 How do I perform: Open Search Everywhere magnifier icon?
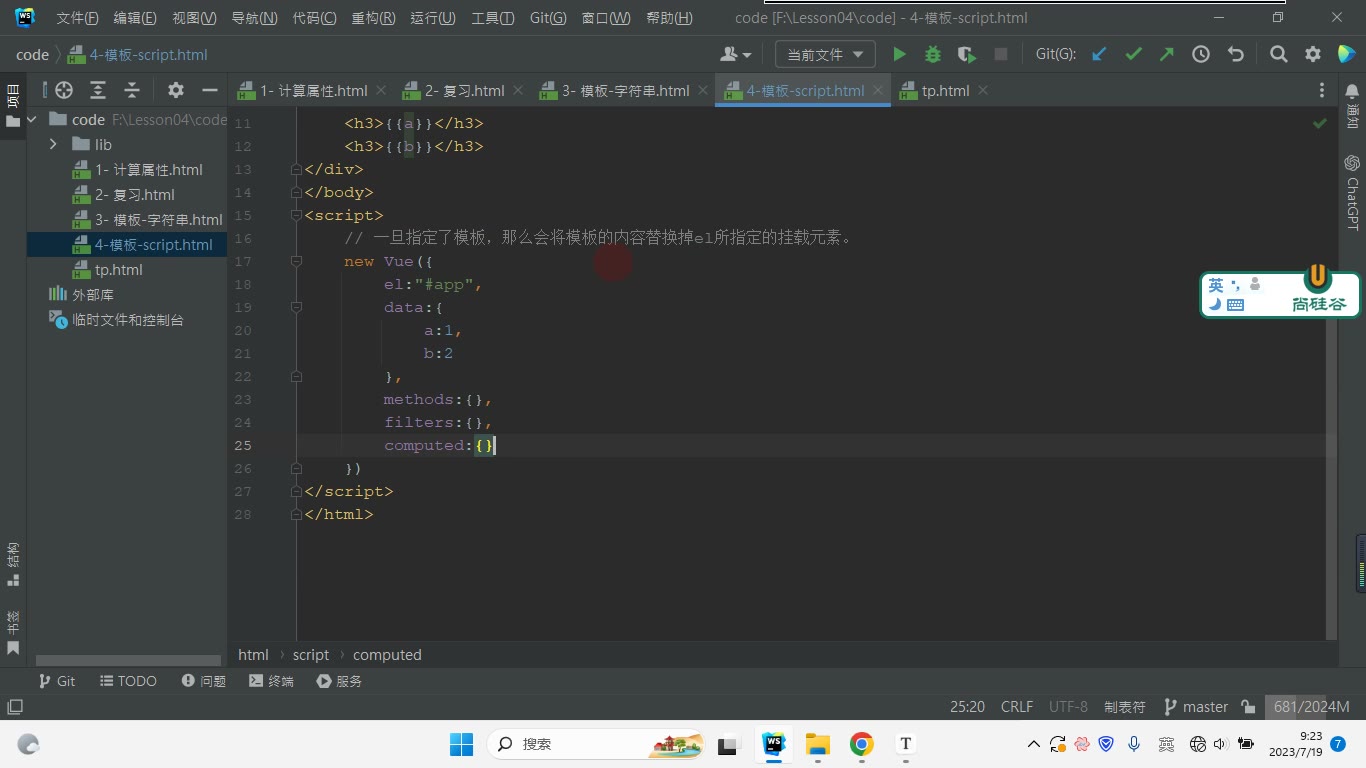coord(1278,55)
